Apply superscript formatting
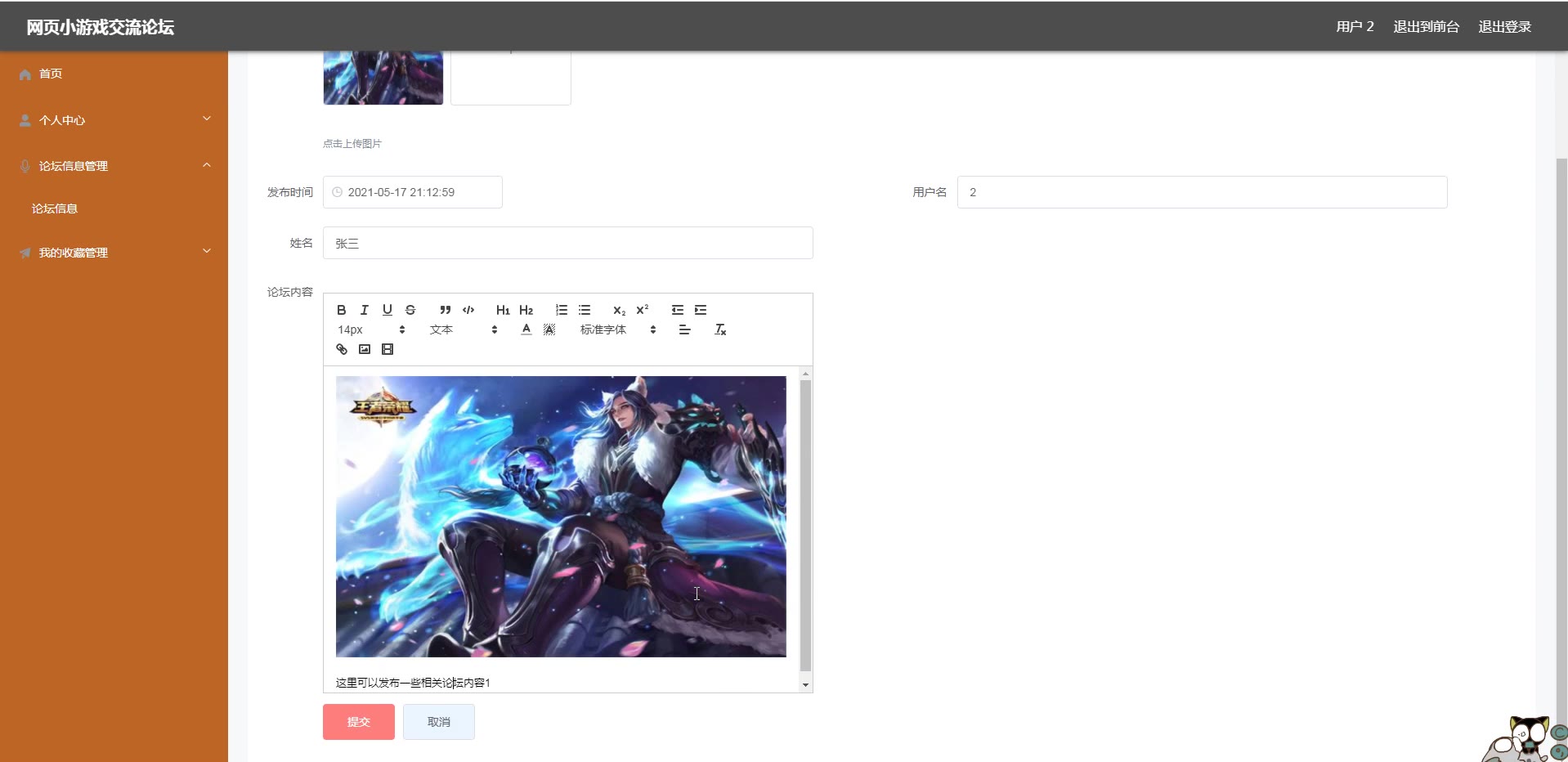This screenshot has height=762, width=1568. click(x=643, y=310)
